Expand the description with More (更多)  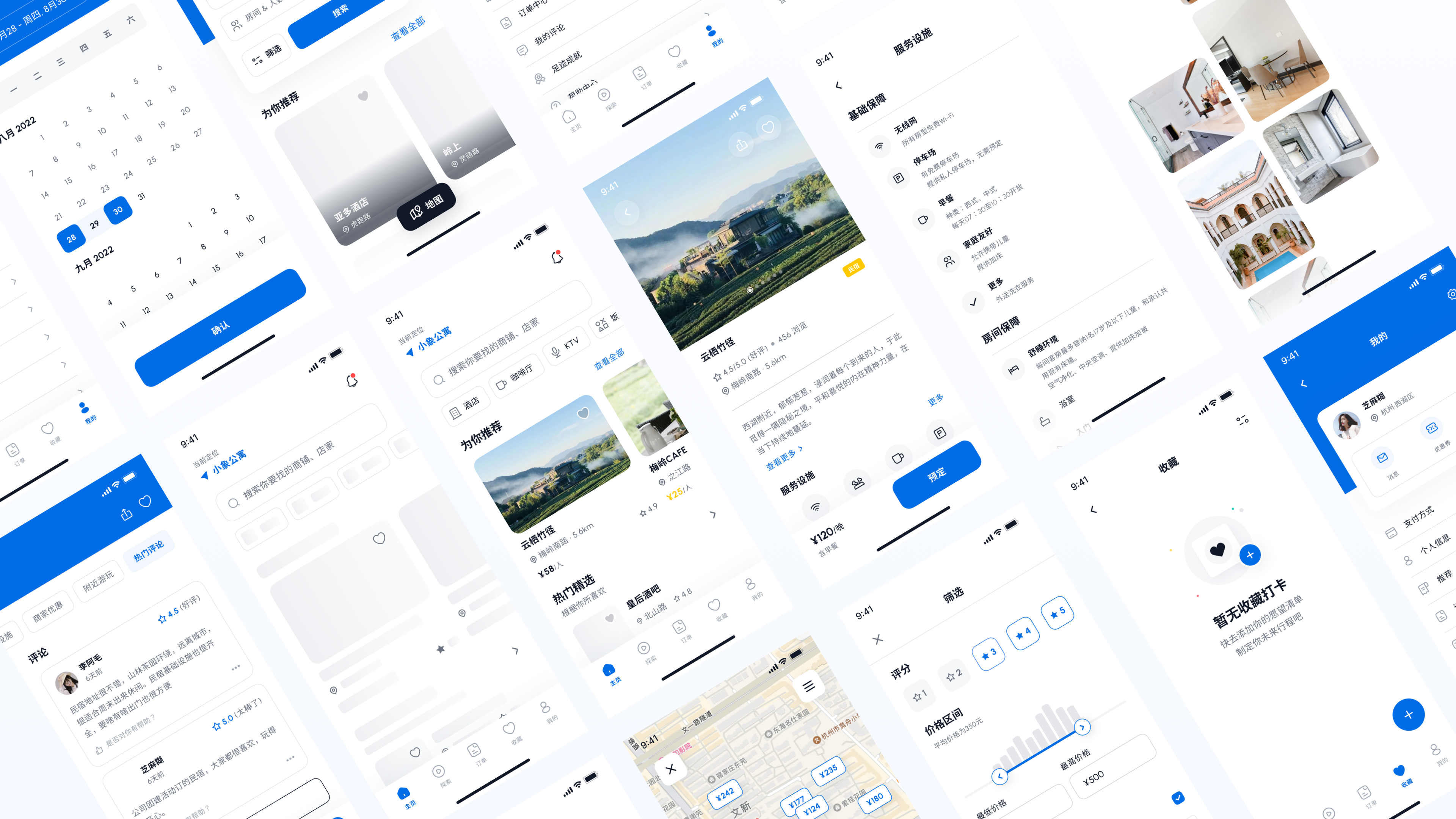coord(935,400)
